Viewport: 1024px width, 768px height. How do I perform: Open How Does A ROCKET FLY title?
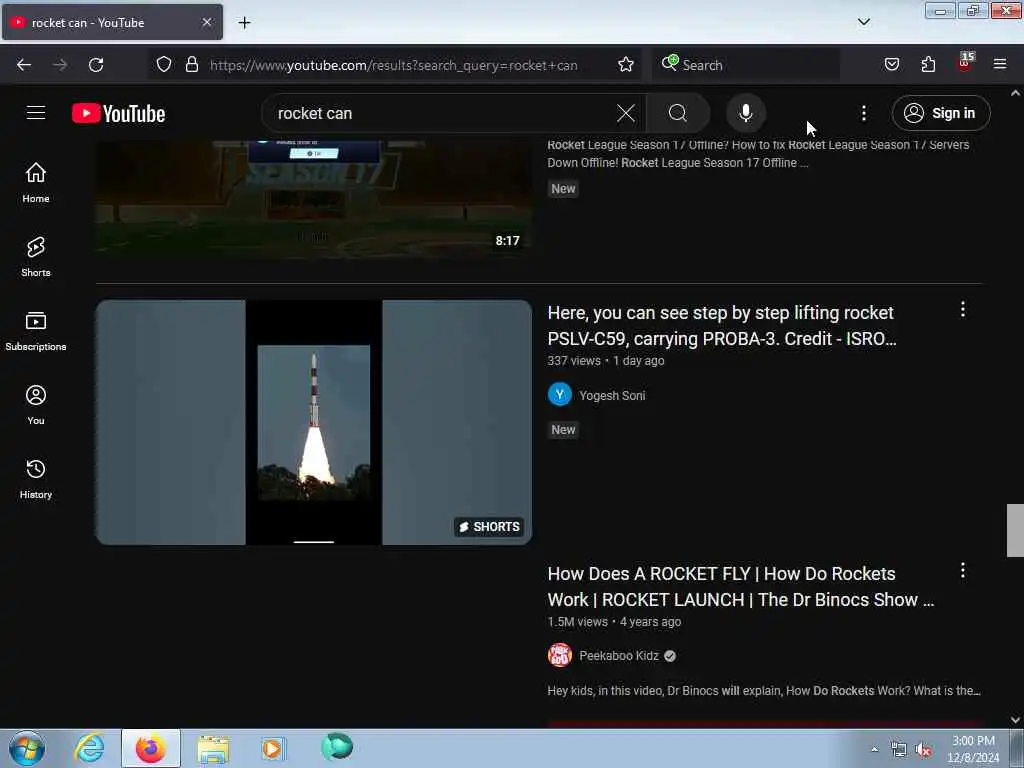tap(741, 586)
